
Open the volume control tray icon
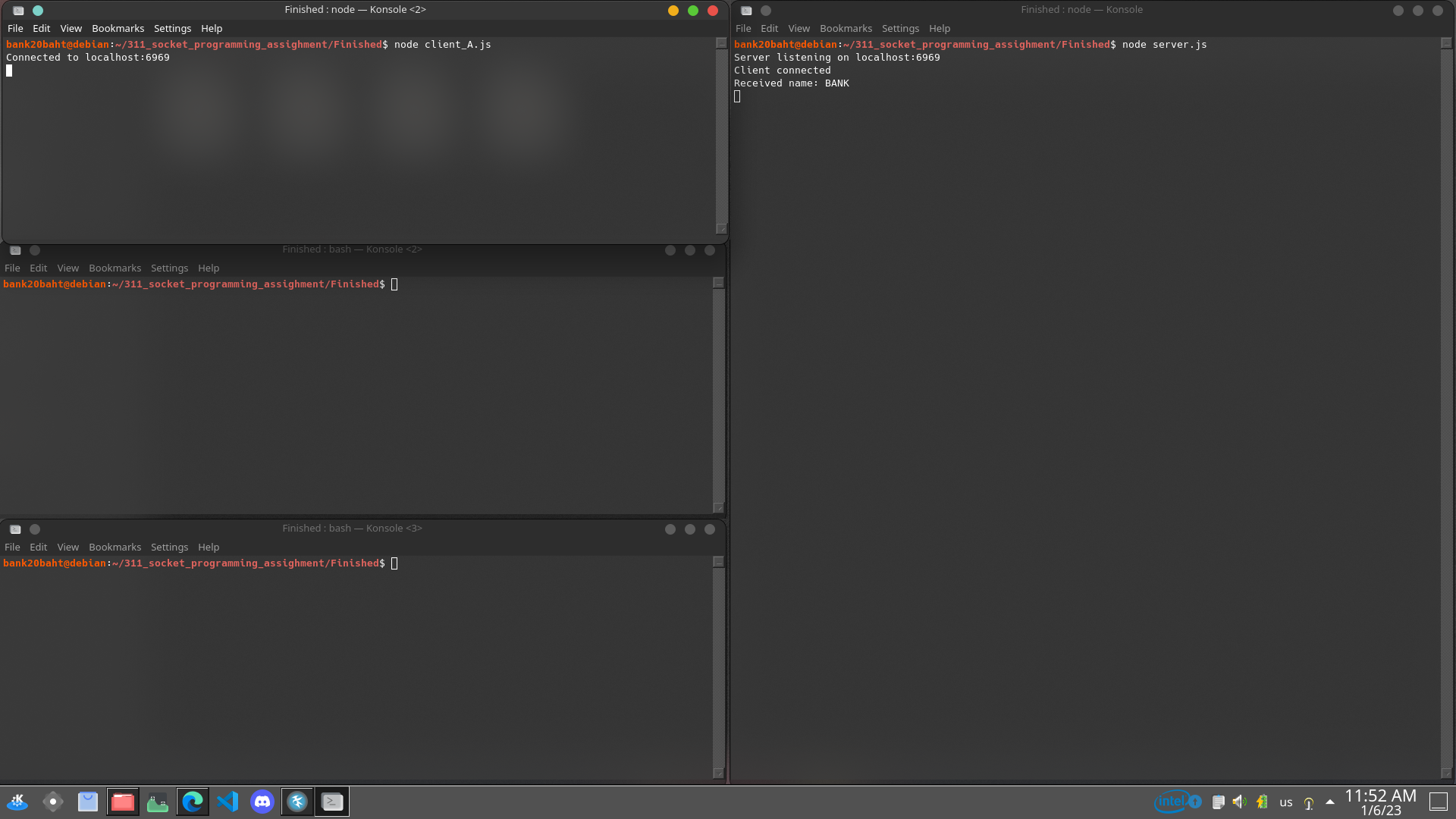tap(1240, 802)
